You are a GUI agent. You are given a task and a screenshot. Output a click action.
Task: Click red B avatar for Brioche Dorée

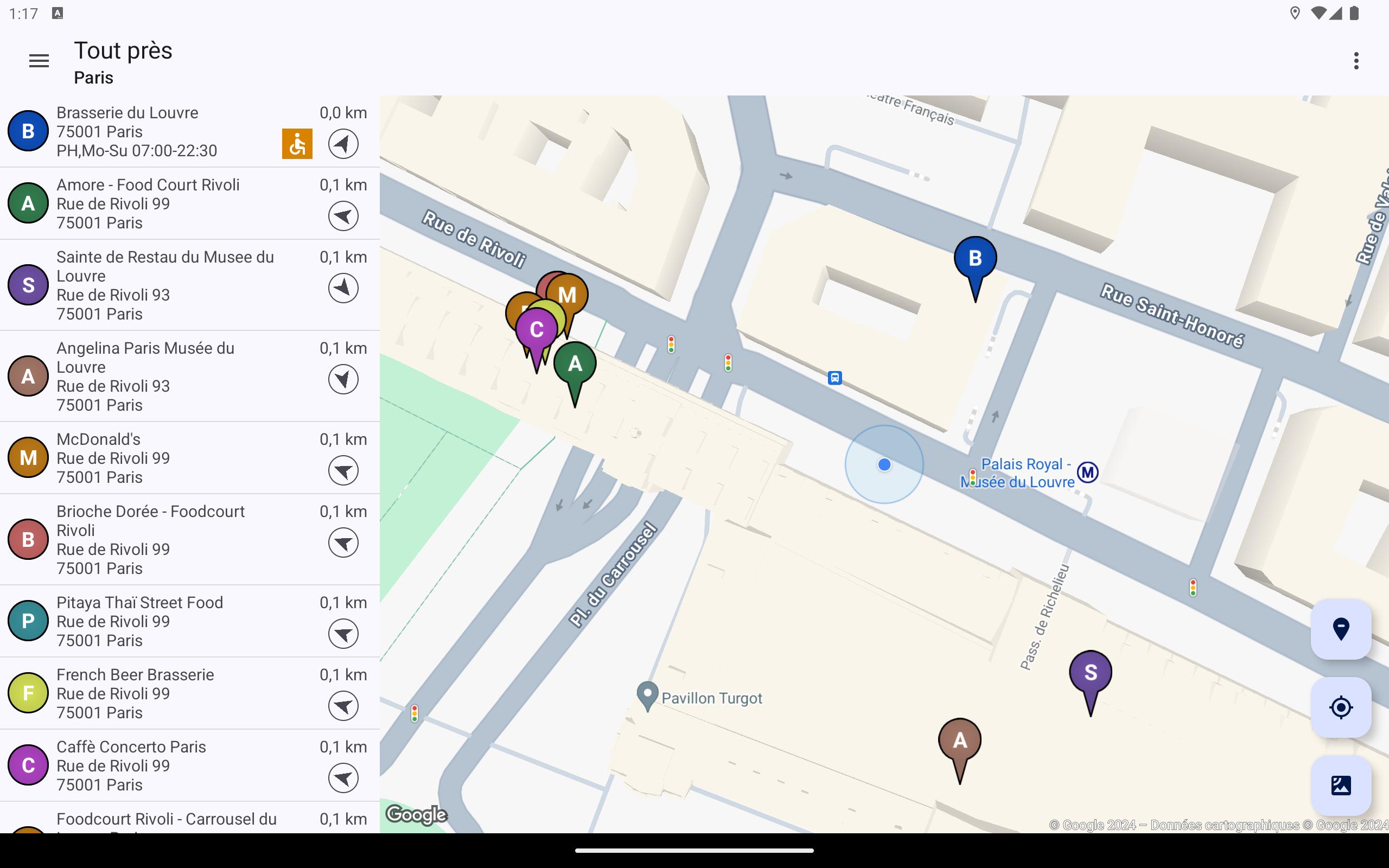point(28,540)
